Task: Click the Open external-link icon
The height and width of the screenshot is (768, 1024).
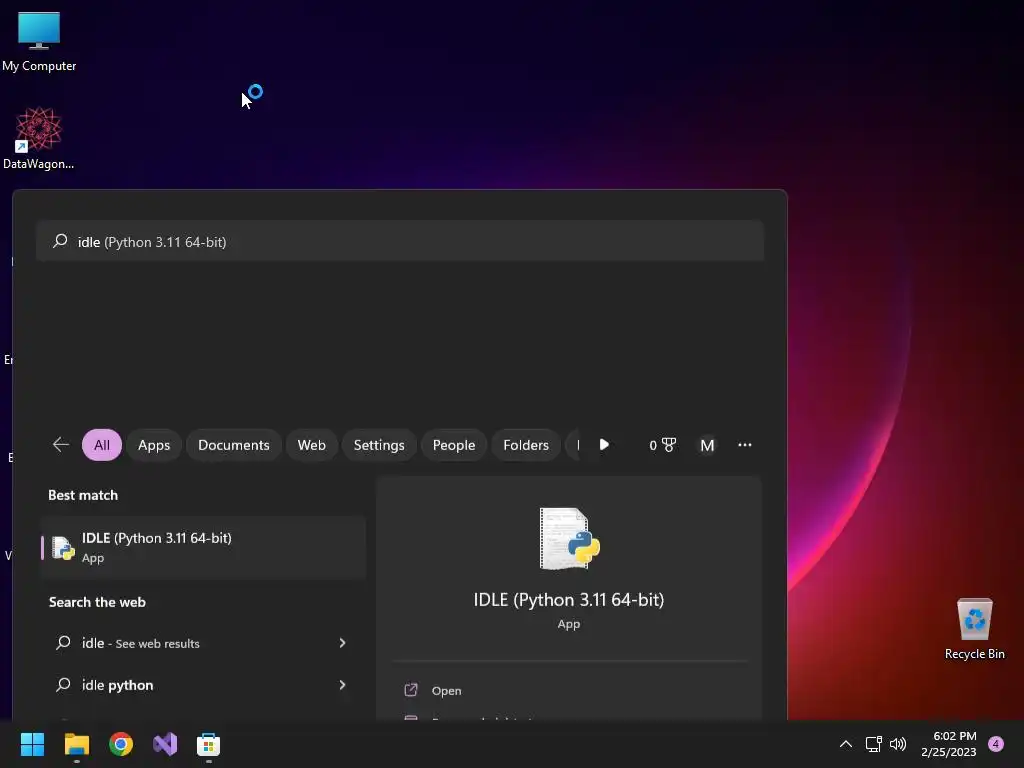Action: (x=411, y=690)
